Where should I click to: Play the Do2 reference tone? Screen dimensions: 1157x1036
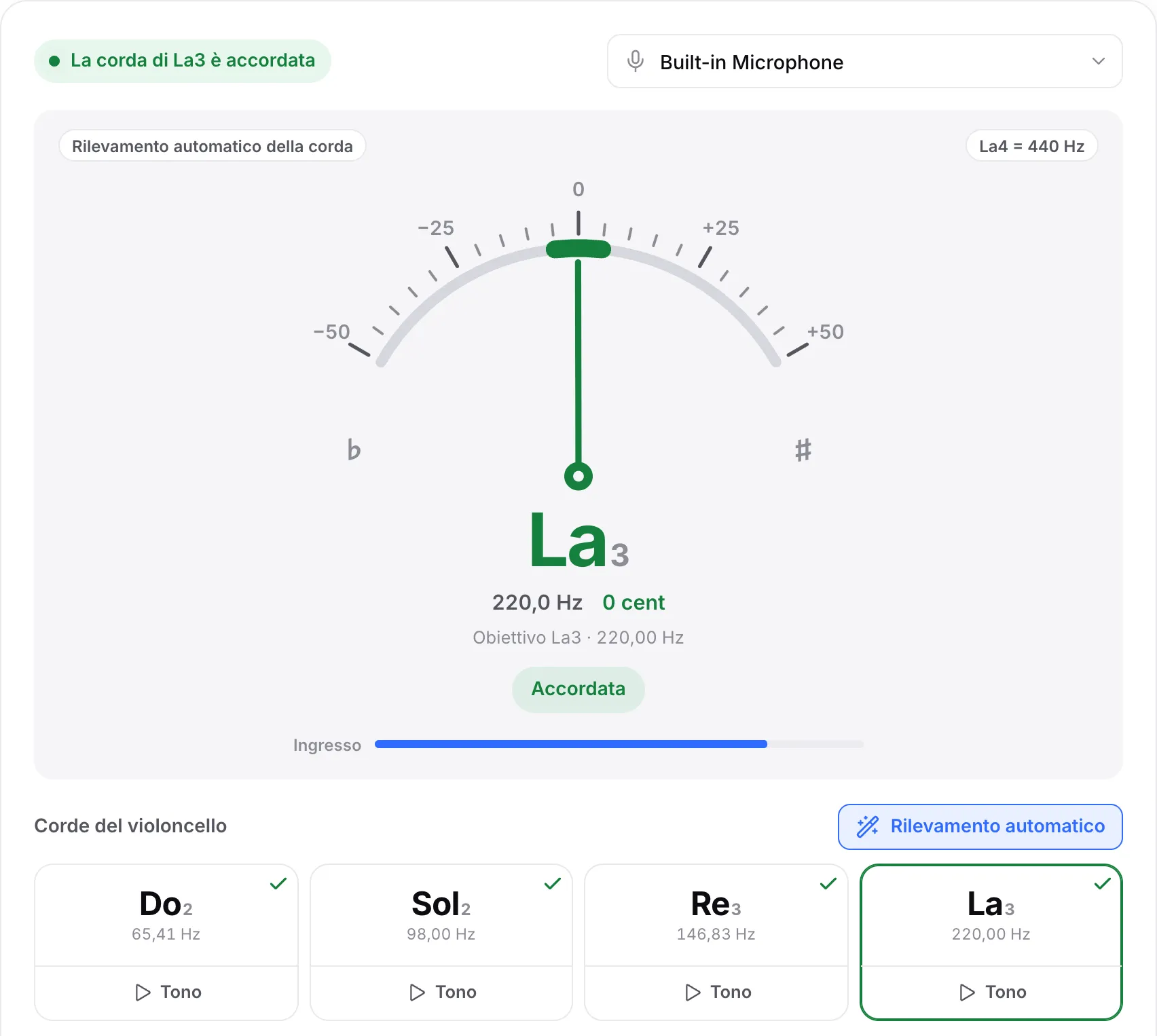[x=166, y=993]
